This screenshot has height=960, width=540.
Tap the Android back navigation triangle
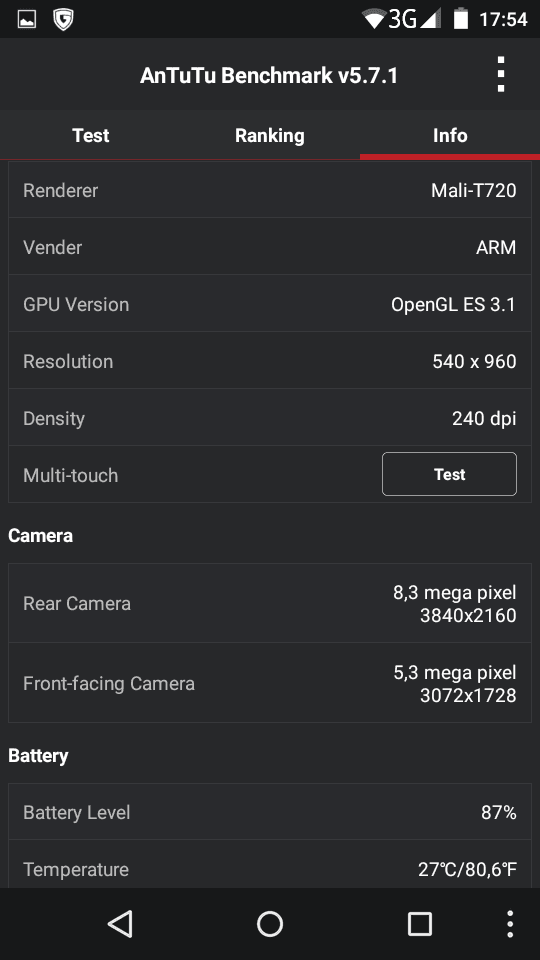(x=121, y=923)
